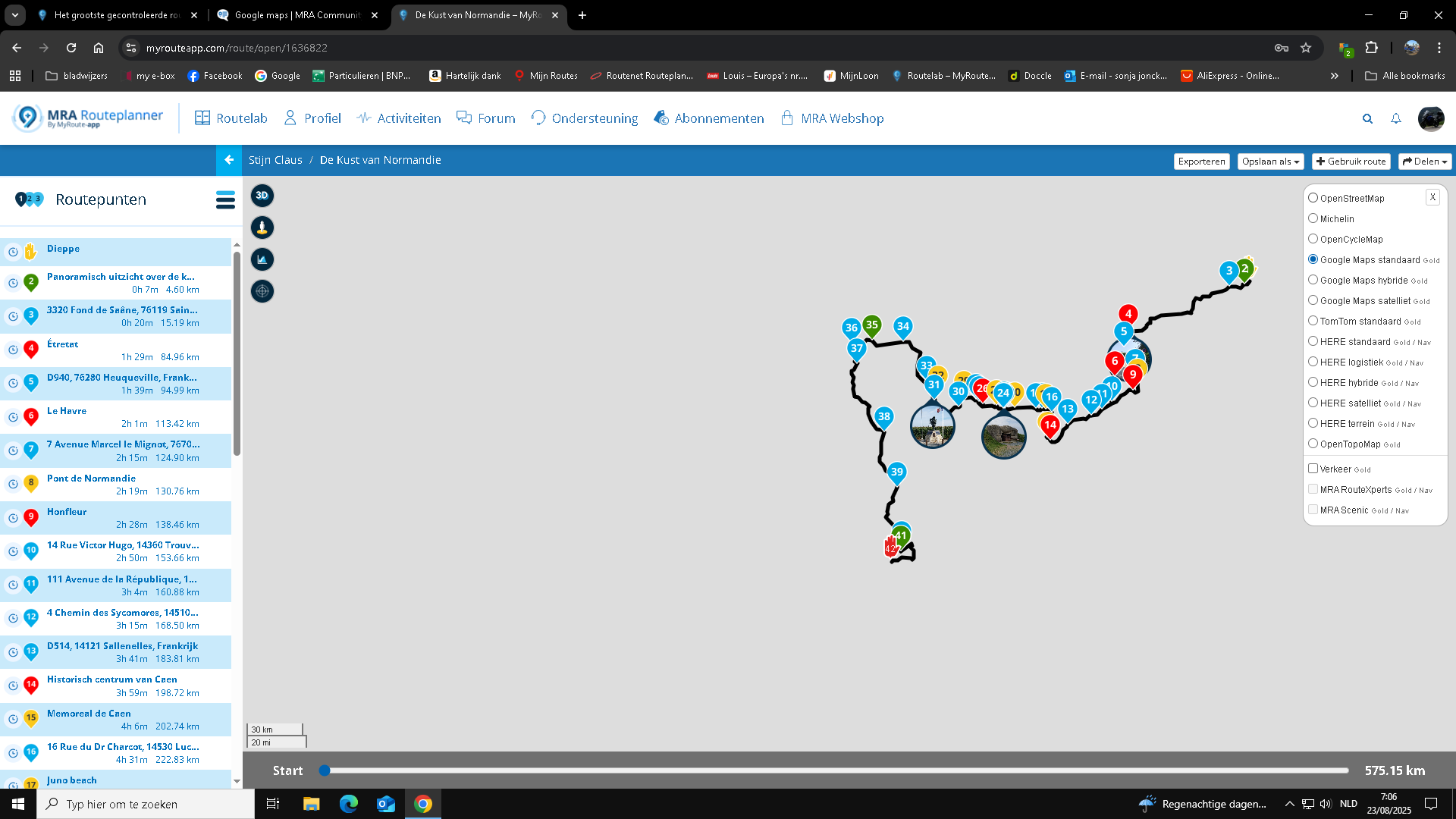Bookmark this page with the star icon
The image size is (1456, 819).
(1306, 48)
